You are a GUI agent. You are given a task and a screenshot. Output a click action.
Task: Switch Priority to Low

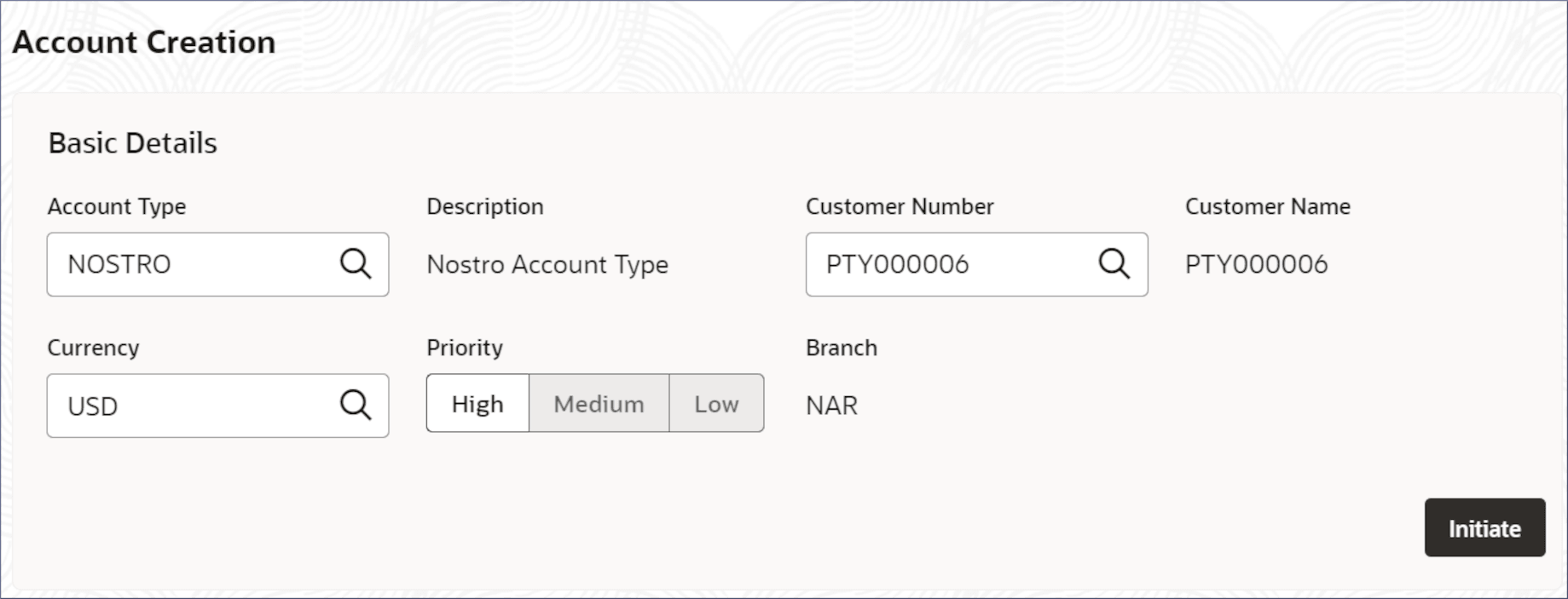click(x=716, y=404)
